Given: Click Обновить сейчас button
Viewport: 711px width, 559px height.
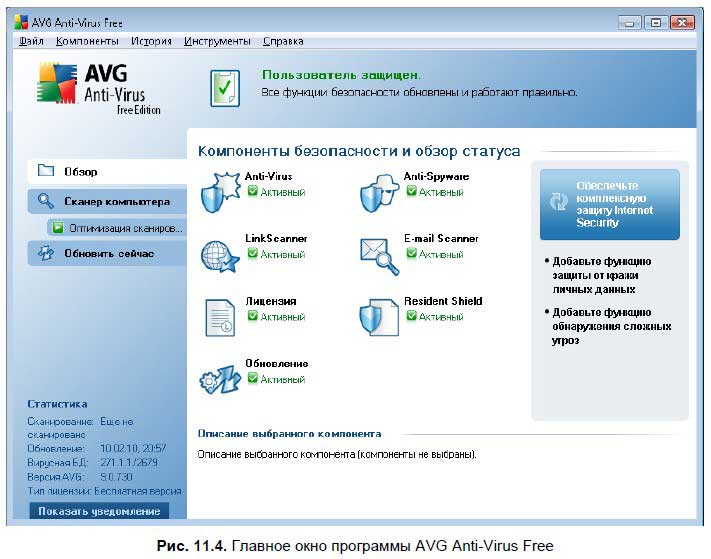Looking at the screenshot, I should point(107,253).
